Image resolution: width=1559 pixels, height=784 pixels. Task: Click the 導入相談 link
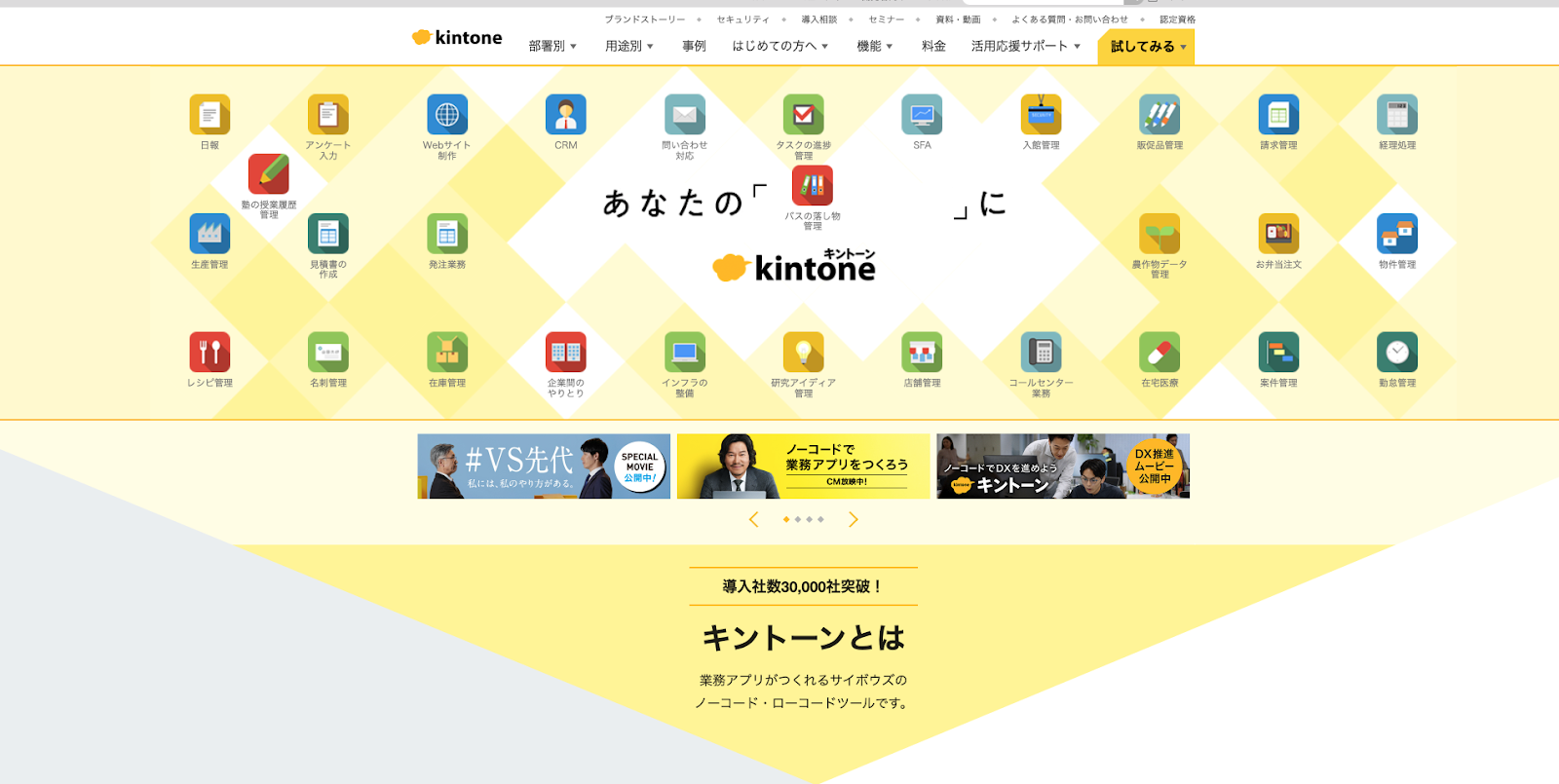(x=819, y=19)
